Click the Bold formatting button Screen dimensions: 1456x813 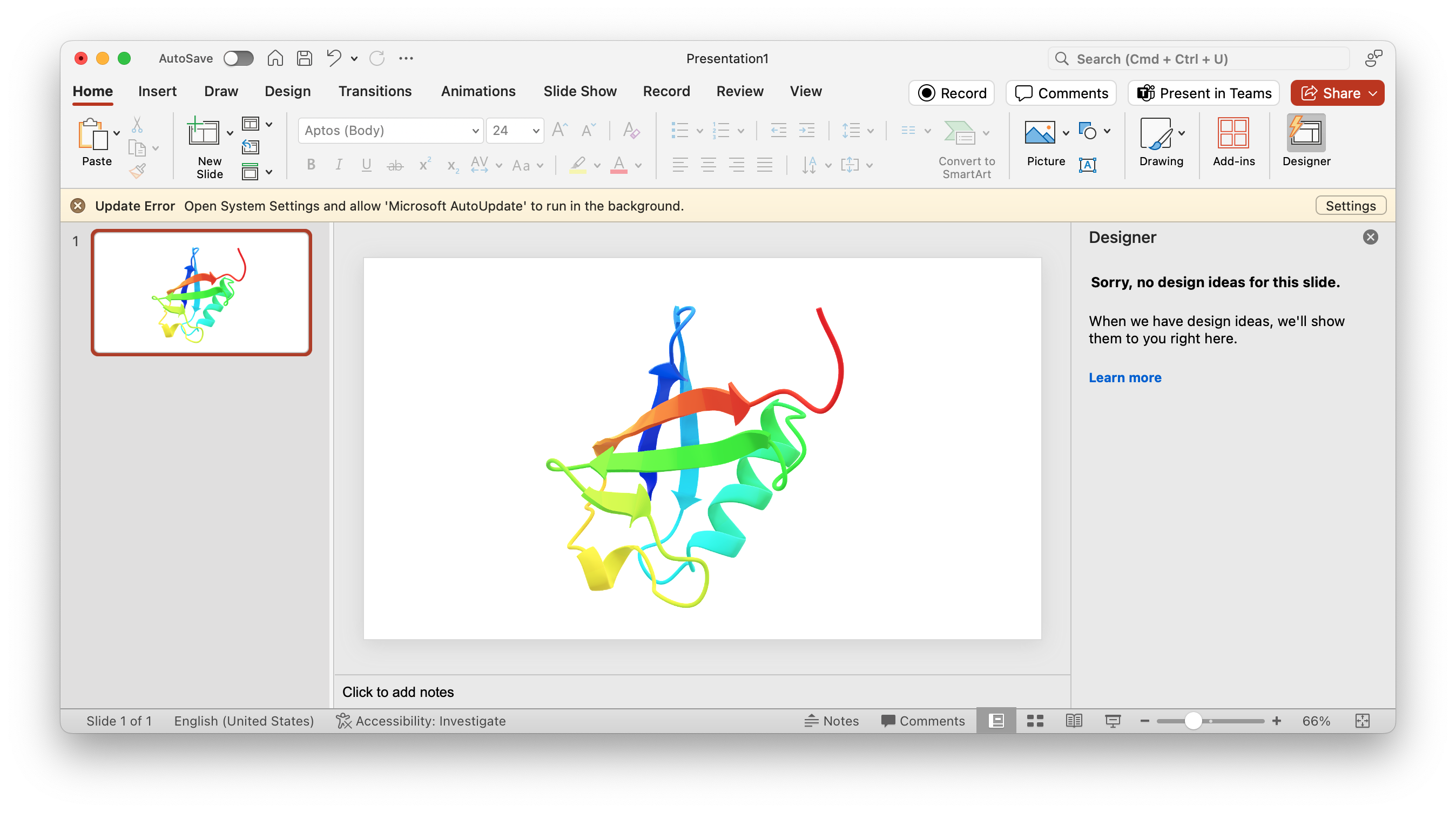click(x=311, y=165)
